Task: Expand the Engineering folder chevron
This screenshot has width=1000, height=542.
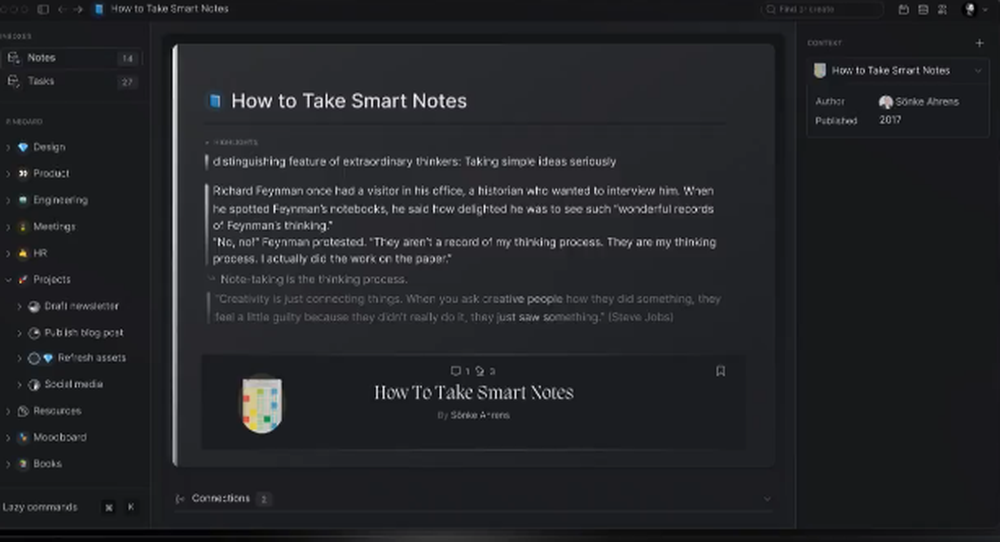Action: (8, 200)
